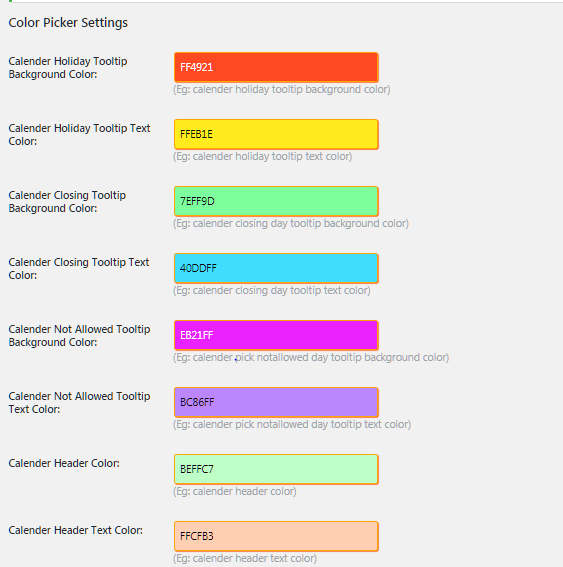The image size is (563, 567).
Task: Select the peach FFCFB3 header text color field
Action: [x=276, y=536]
